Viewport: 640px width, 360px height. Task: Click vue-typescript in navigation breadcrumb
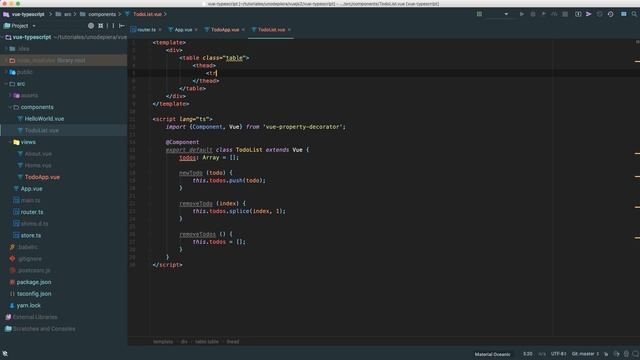click(x=28, y=14)
